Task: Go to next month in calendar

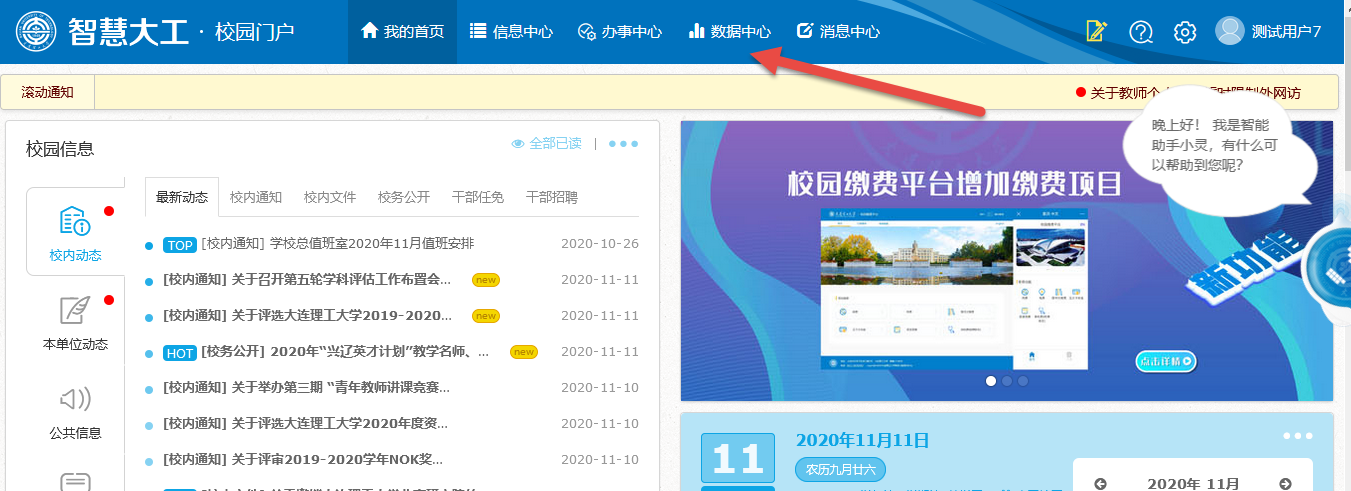Action: pos(1285,484)
